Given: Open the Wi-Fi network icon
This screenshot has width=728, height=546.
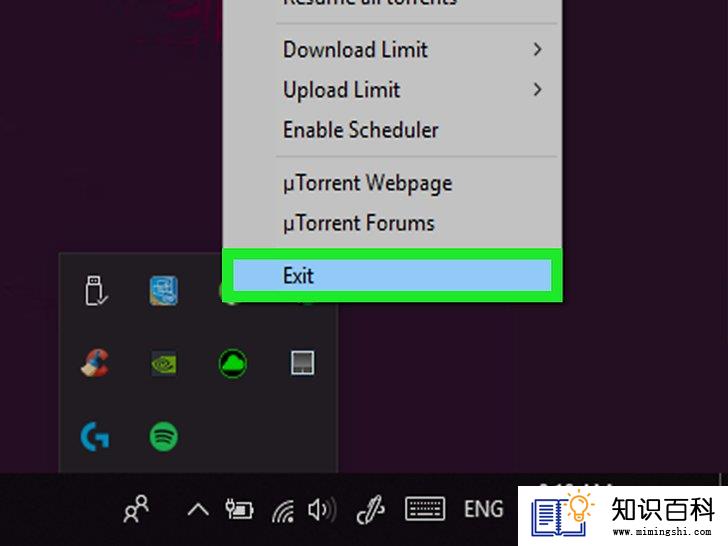Looking at the screenshot, I should click(283, 510).
